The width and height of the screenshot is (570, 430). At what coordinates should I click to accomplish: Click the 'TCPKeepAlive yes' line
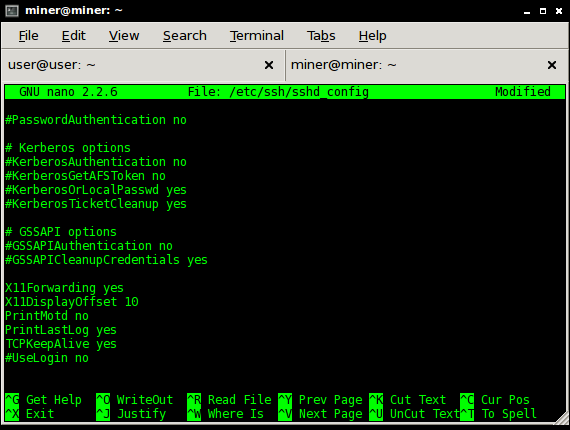61,344
